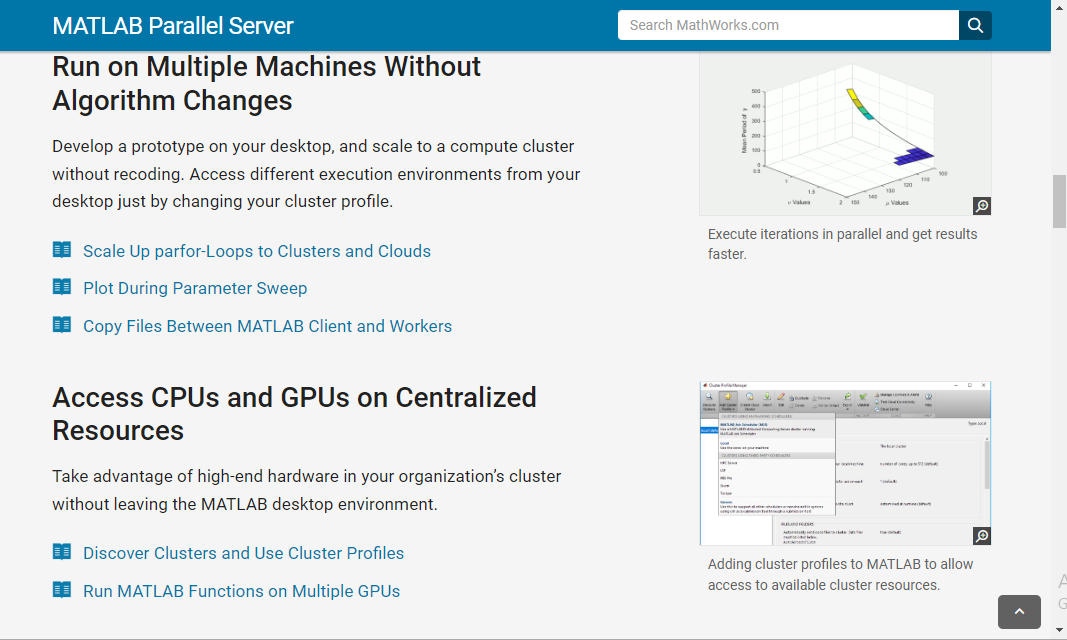Click book icon beside Run MATLAB Functions on GPUs
Image resolution: width=1067 pixels, height=640 pixels.
click(62, 590)
